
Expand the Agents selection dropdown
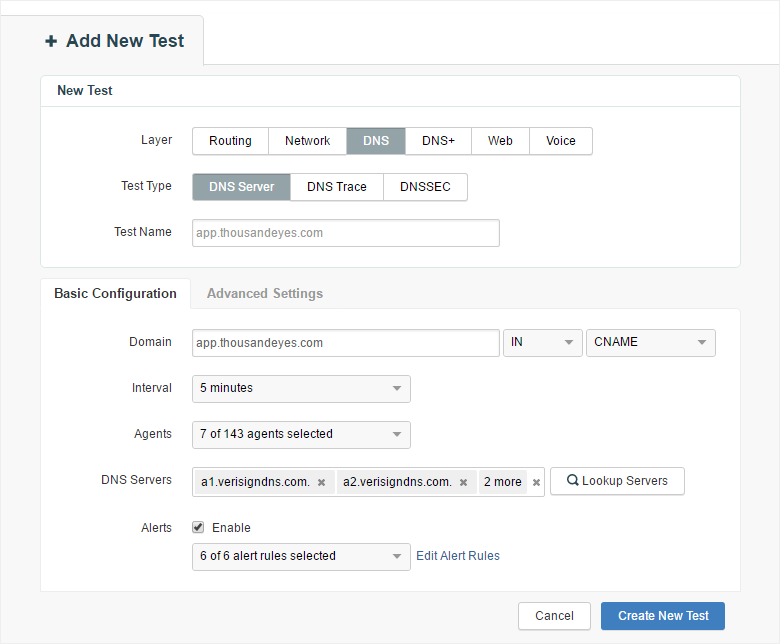pyautogui.click(x=301, y=434)
